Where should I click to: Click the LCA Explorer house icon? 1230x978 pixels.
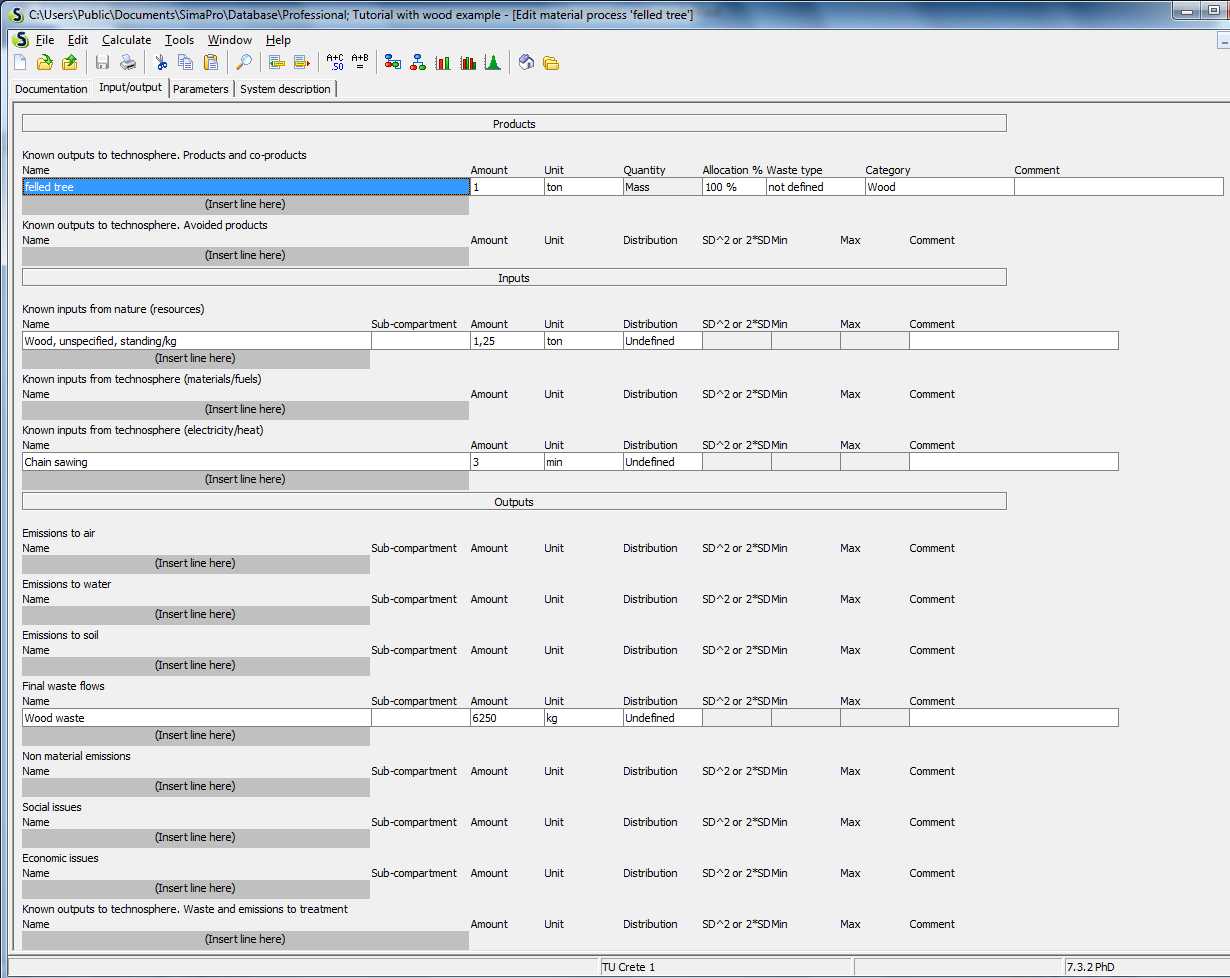tap(526, 63)
